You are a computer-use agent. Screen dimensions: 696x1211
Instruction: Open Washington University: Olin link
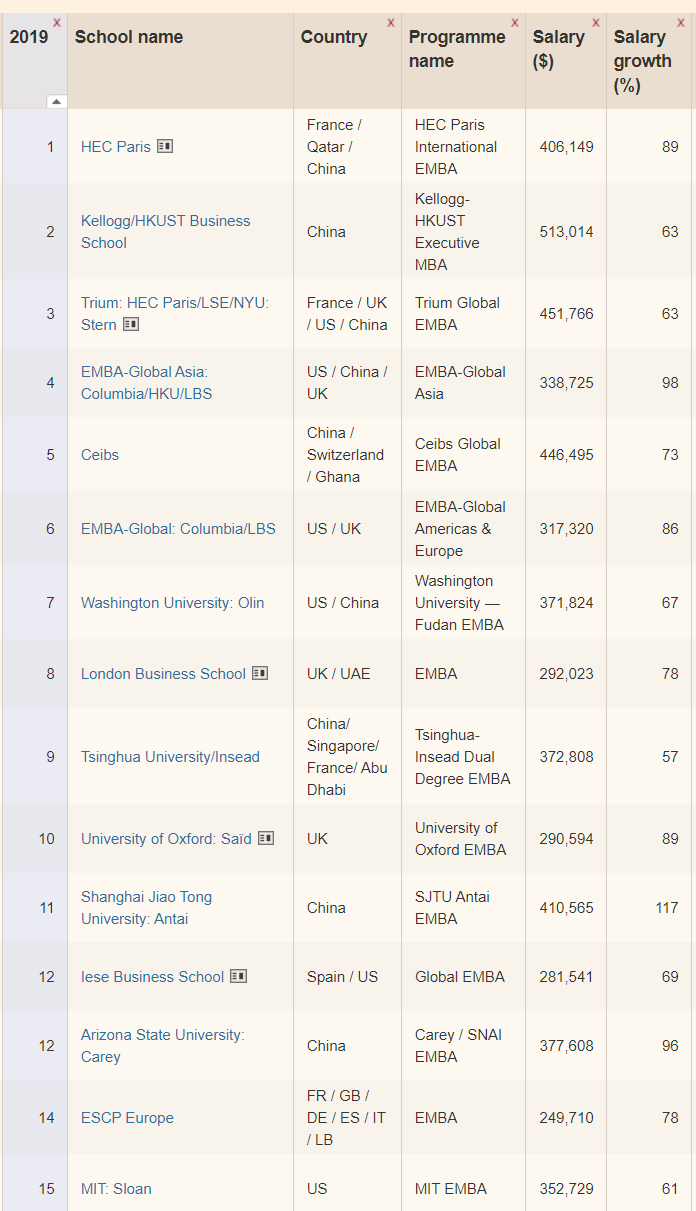click(x=173, y=602)
